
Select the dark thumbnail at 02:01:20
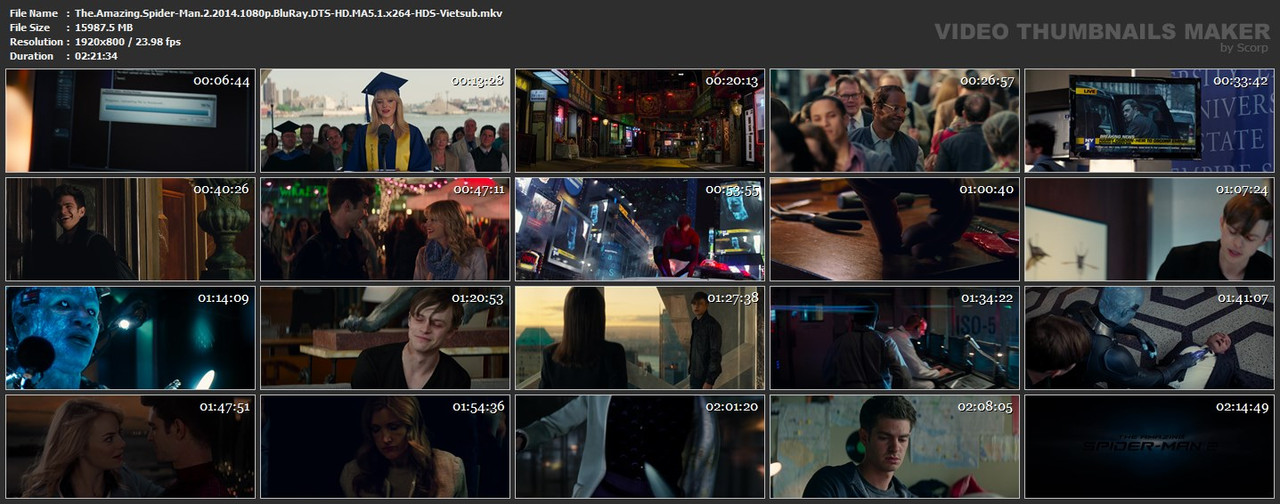[x=640, y=447]
